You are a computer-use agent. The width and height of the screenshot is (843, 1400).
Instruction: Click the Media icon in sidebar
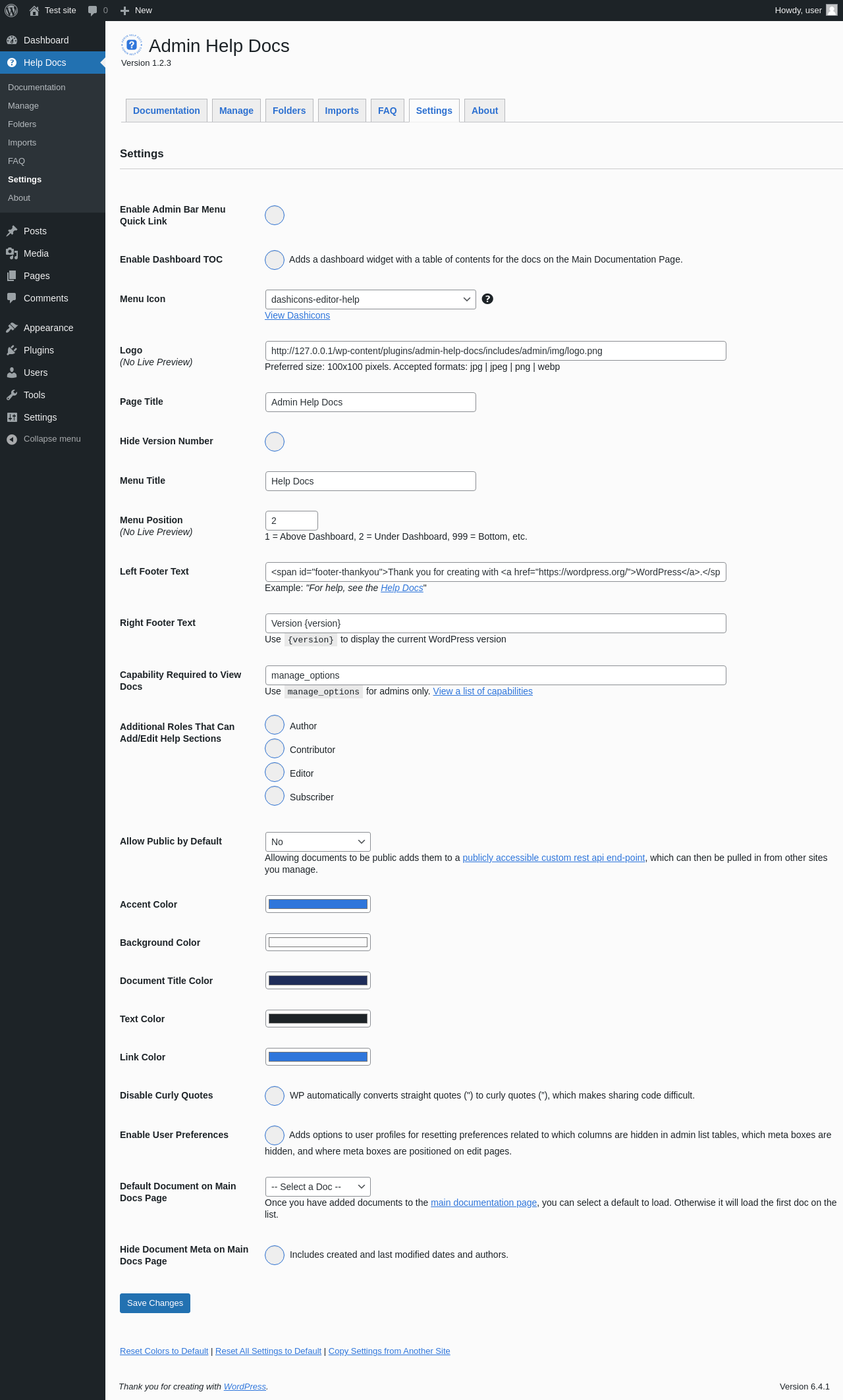coord(12,253)
